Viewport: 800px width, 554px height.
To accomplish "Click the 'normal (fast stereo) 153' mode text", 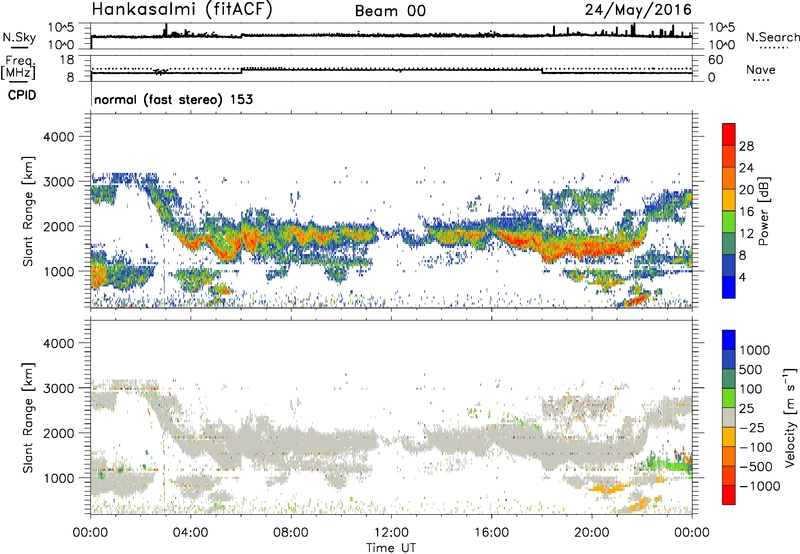I will point(173,100).
